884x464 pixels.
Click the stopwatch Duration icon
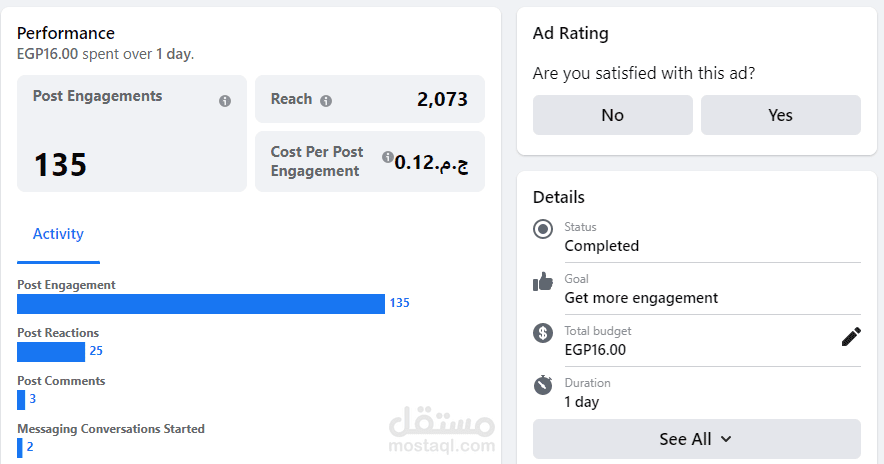coord(543,385)
